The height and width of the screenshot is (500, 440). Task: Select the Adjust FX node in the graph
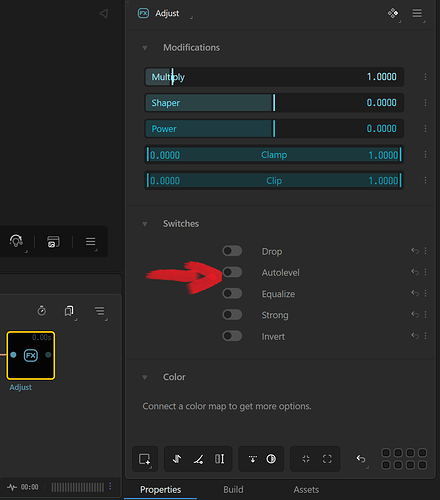pos(31,355)
